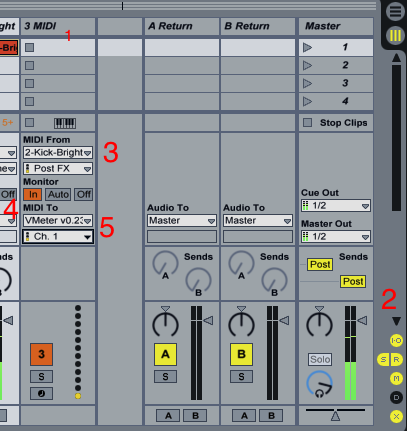
Task: Arm the 3 MIDI track for recording
Action: click(x=41, y=393)
